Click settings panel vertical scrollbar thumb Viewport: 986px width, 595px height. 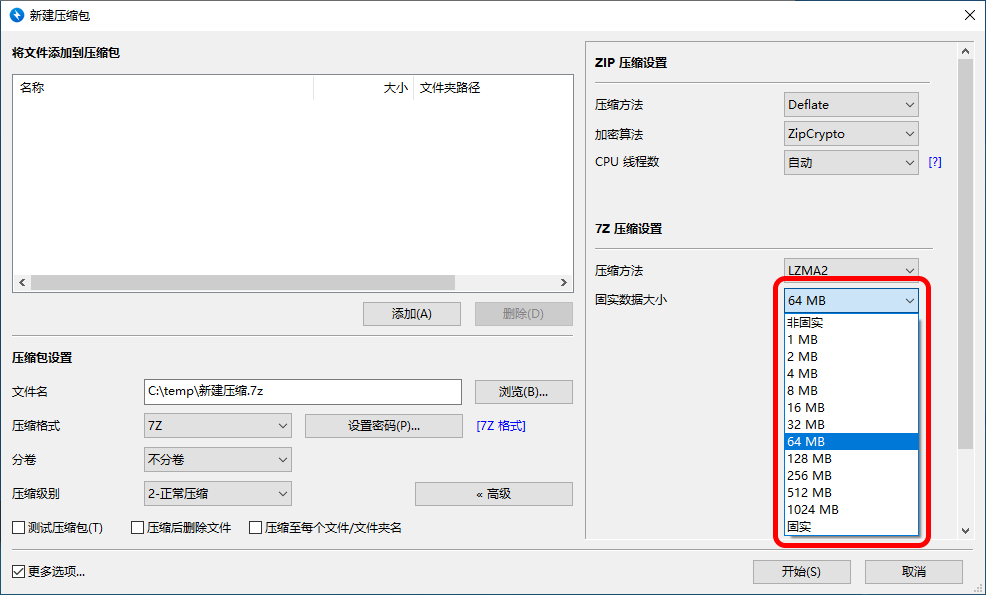point(966,254)
